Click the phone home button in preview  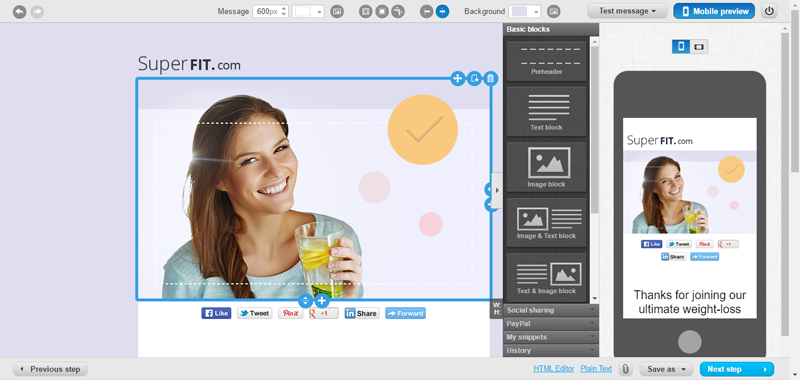click(690, 342)
